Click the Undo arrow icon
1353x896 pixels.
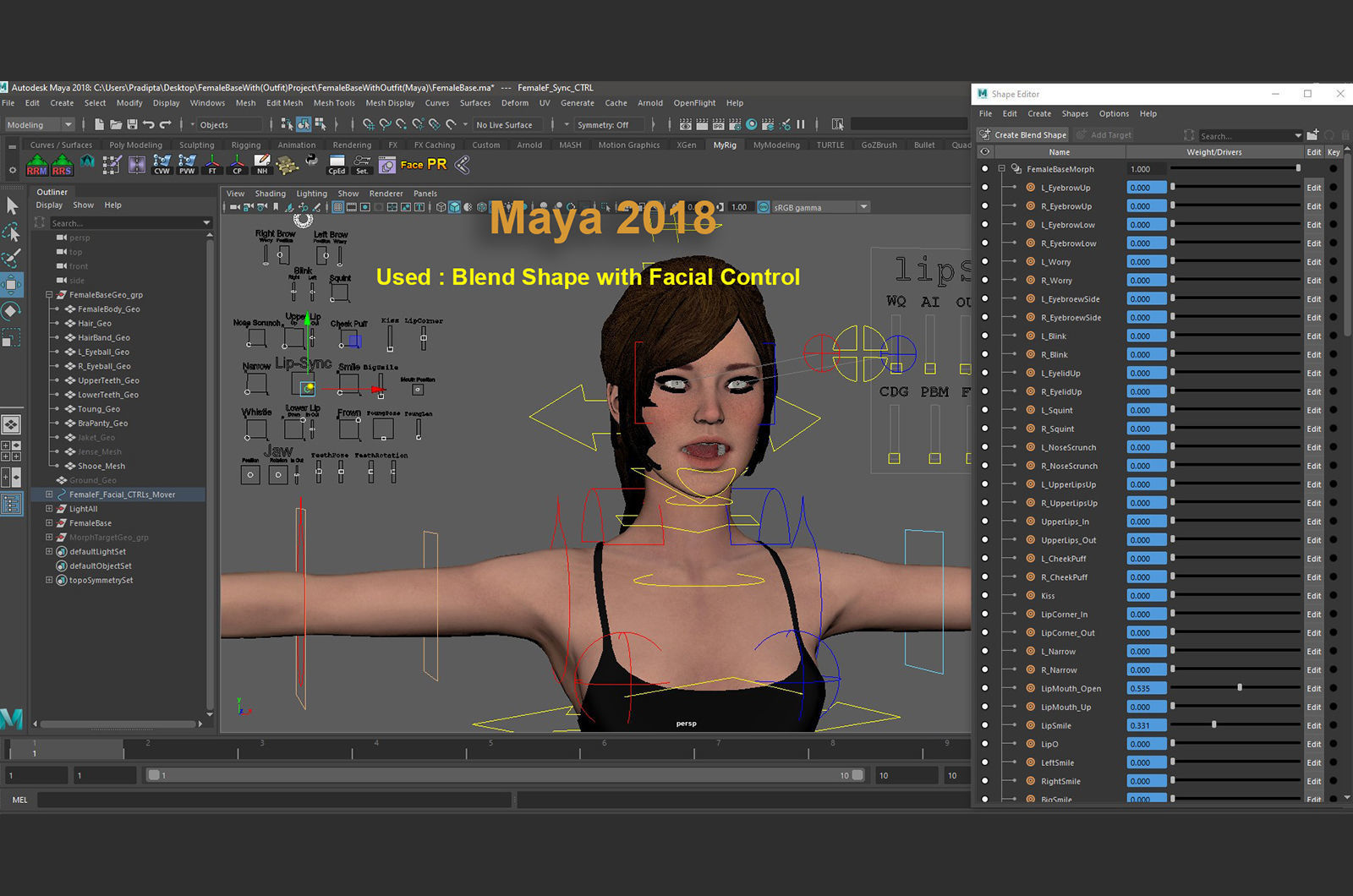point(149,124)
